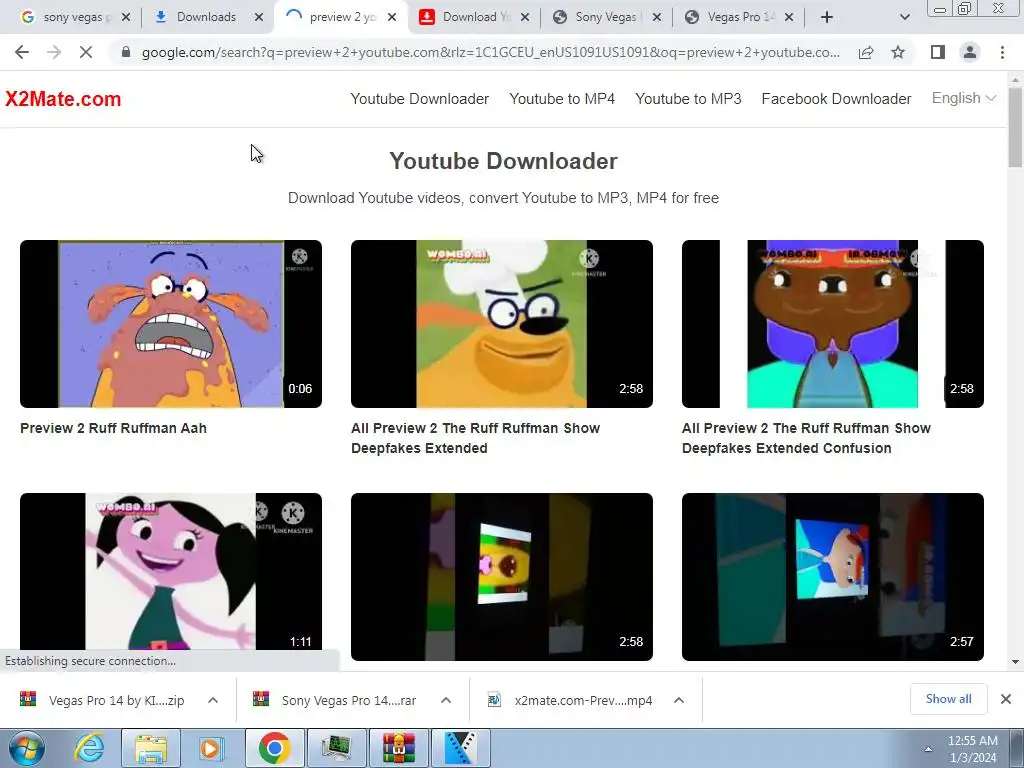Open the Youtube Downloader nav link
Viewport: 1024px width, 768px height.
coord(419,99)
